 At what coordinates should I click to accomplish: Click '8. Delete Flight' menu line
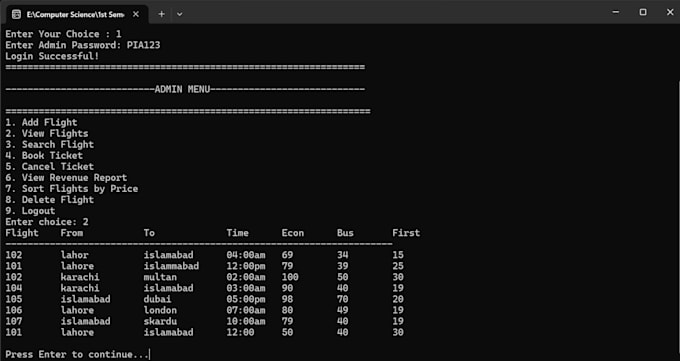(x=49, y=200)
